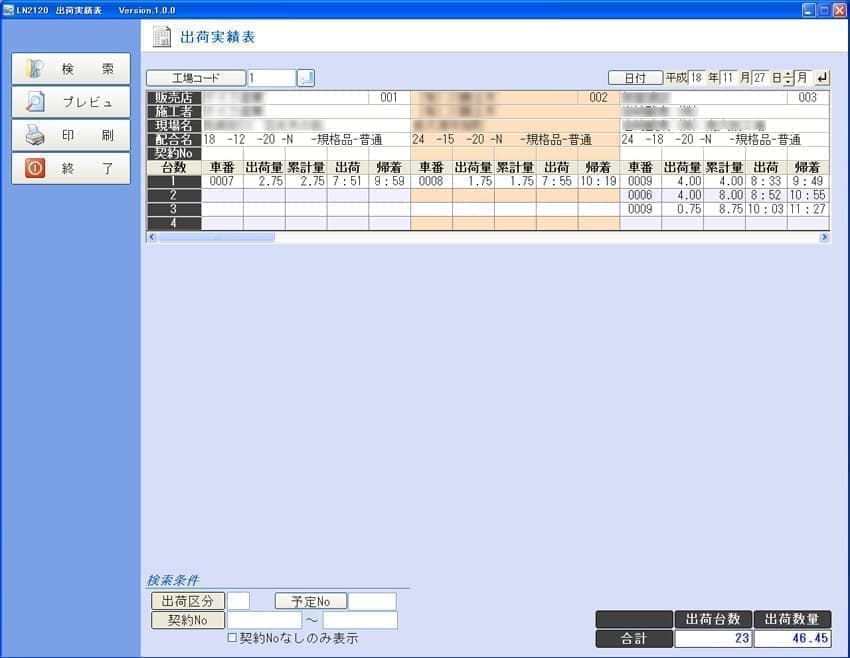Click the 日付 button
The image size is (850, 658).
(x=635, y=78)
